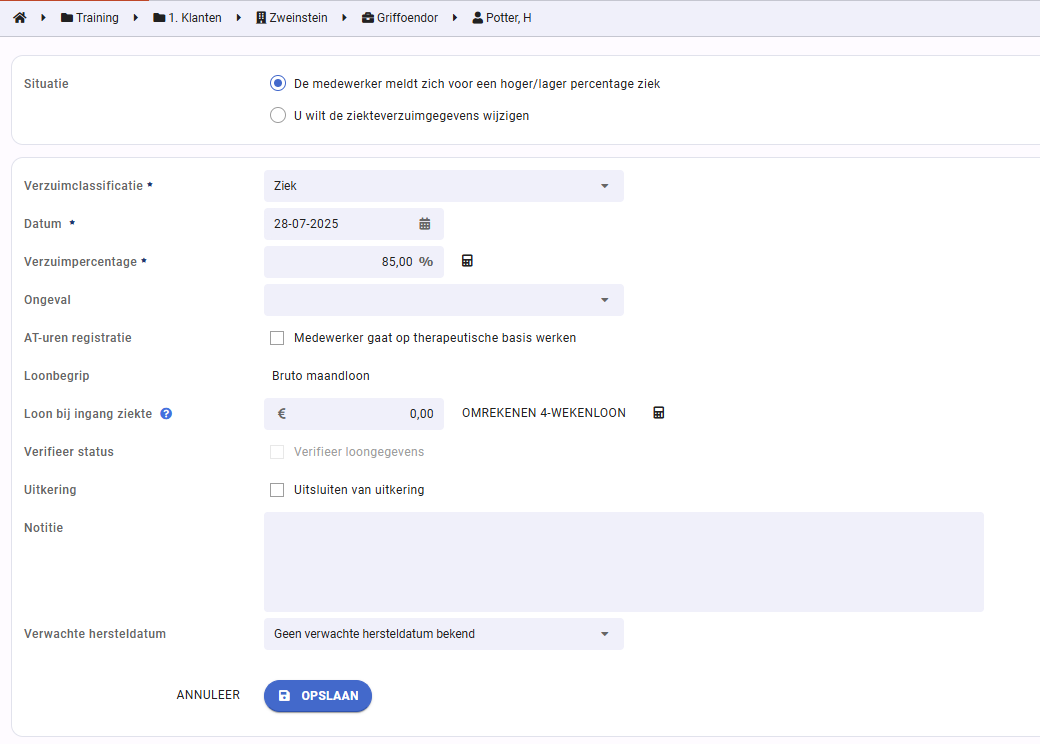Click calculator icon beside Omrekenen 4-wekenloon
Screen dimensions: 1040x744
coord(659,413)
